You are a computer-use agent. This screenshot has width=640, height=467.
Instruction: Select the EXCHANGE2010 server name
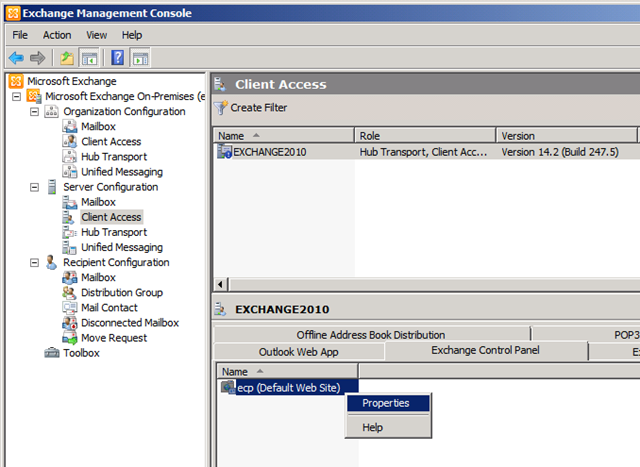270,152
